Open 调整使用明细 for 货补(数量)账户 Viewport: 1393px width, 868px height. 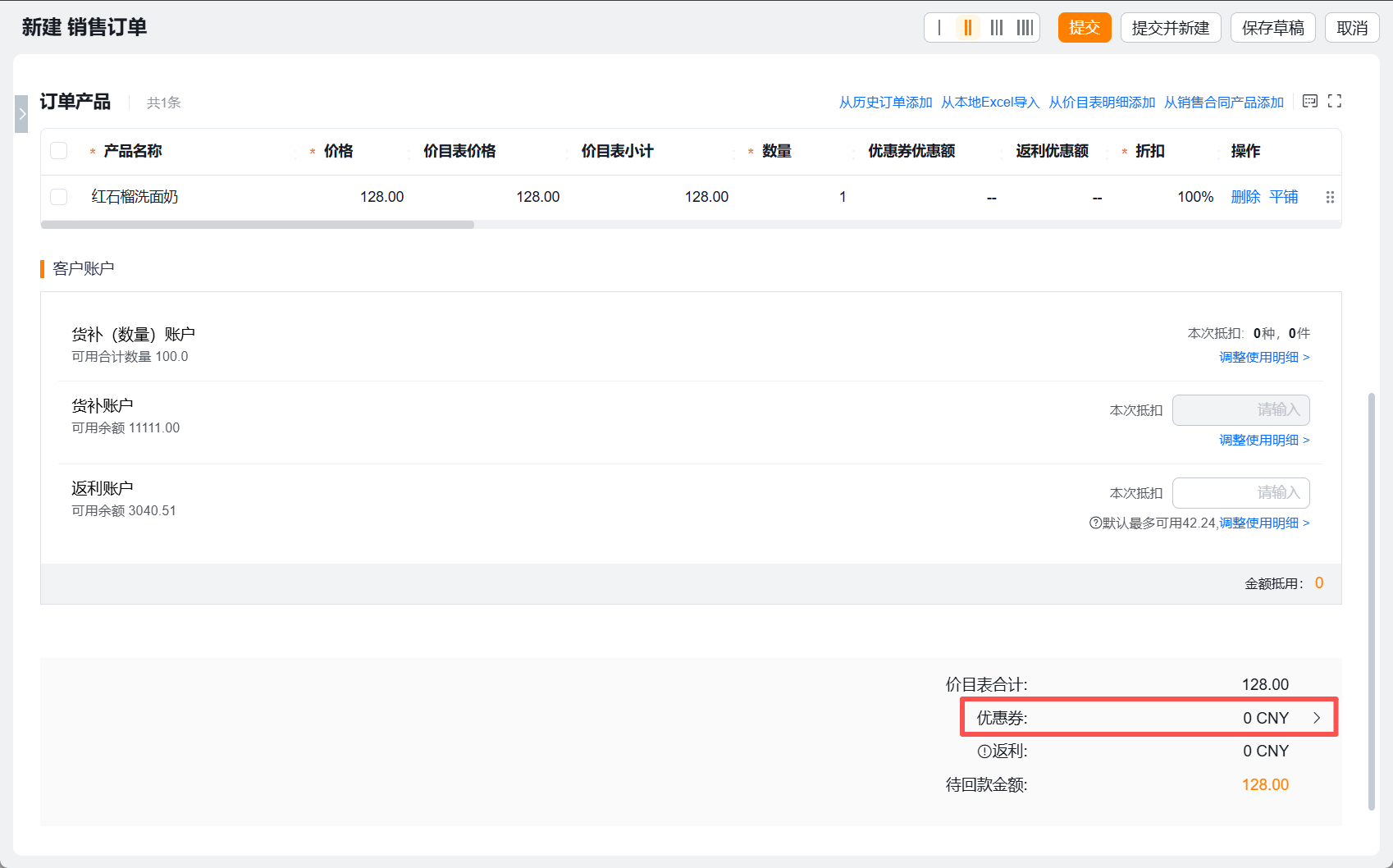tap(1264, 357)
